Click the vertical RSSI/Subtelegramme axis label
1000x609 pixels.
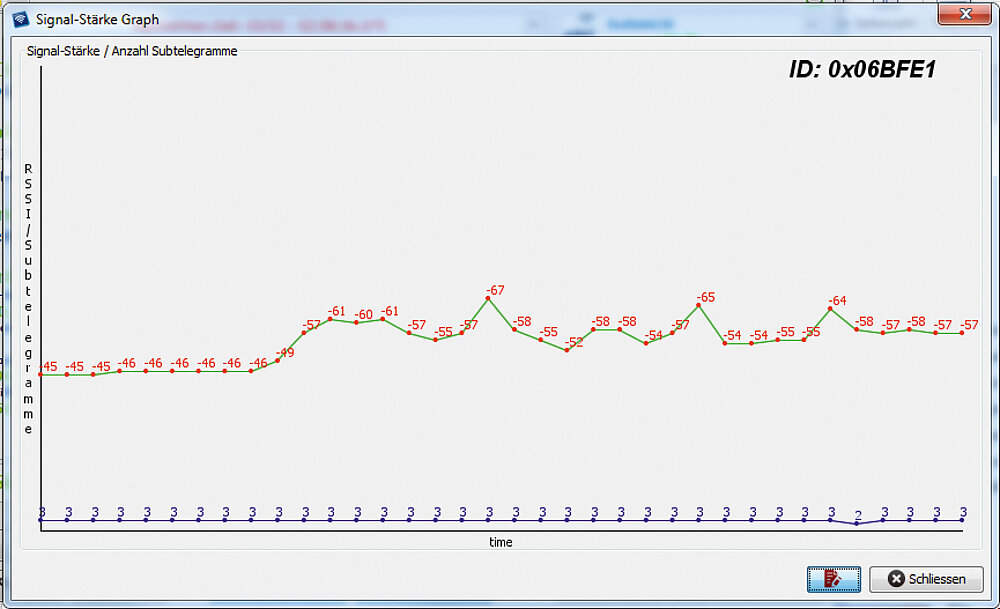[x=28, y=298]
